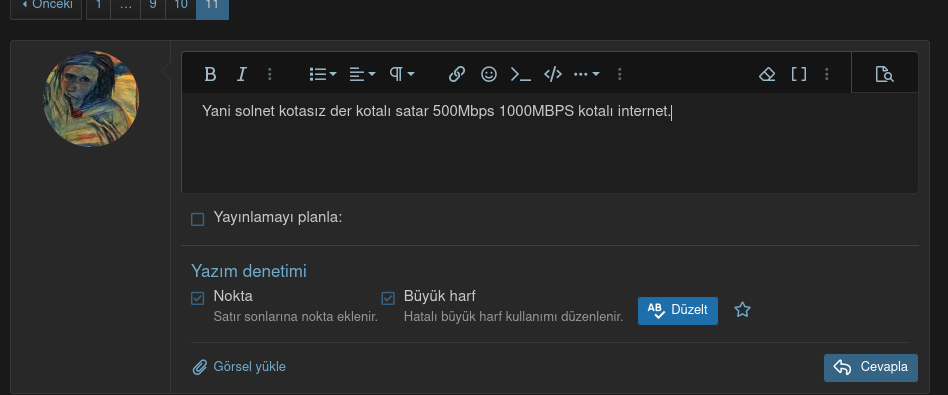The height and width of the screenshot is (395, 948).
Task: Click the Yayınlamayı planla label
Action: coord(278,218)
